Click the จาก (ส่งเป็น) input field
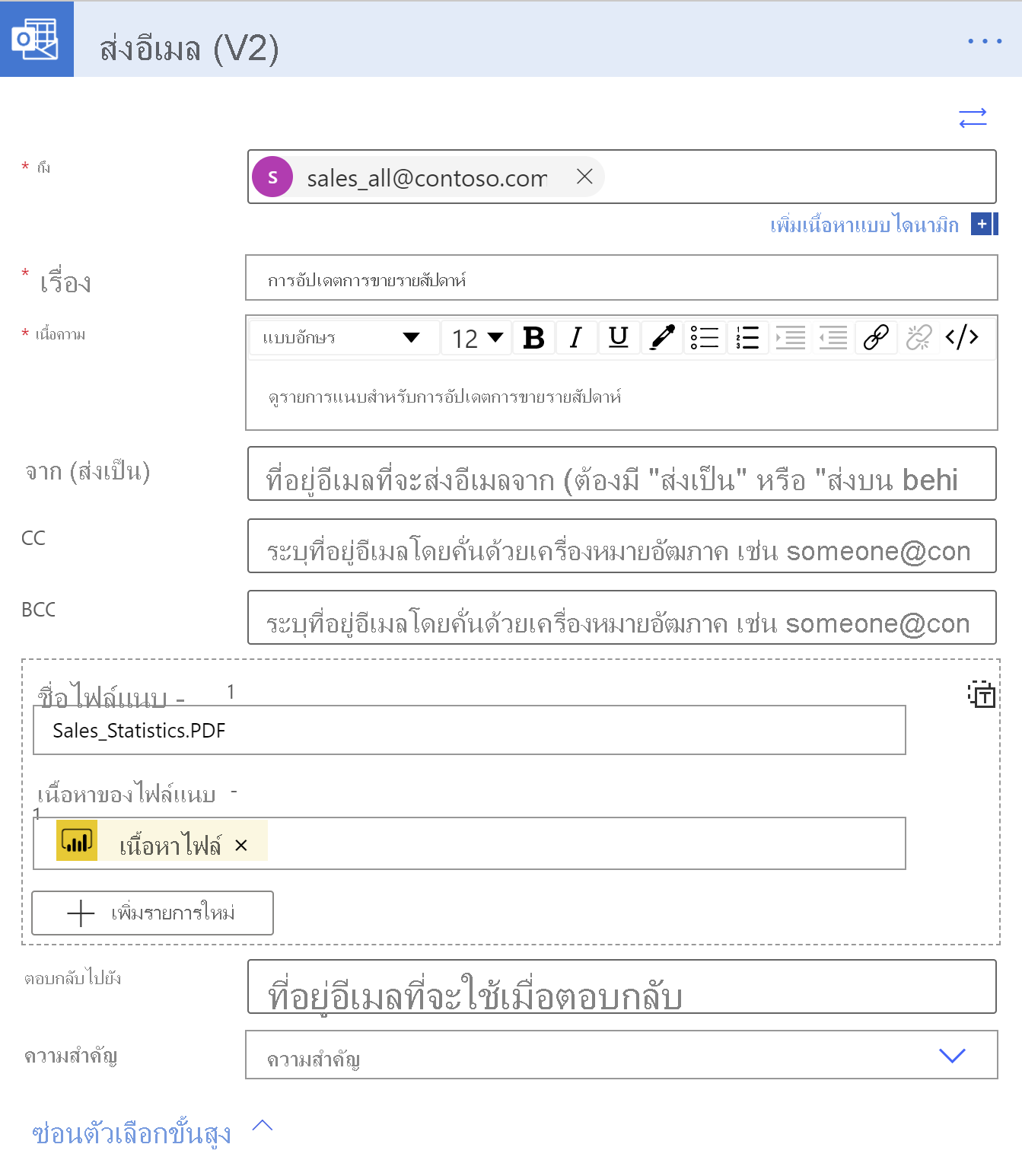Screen dimensions: 1022x1176 click(622, 473)
